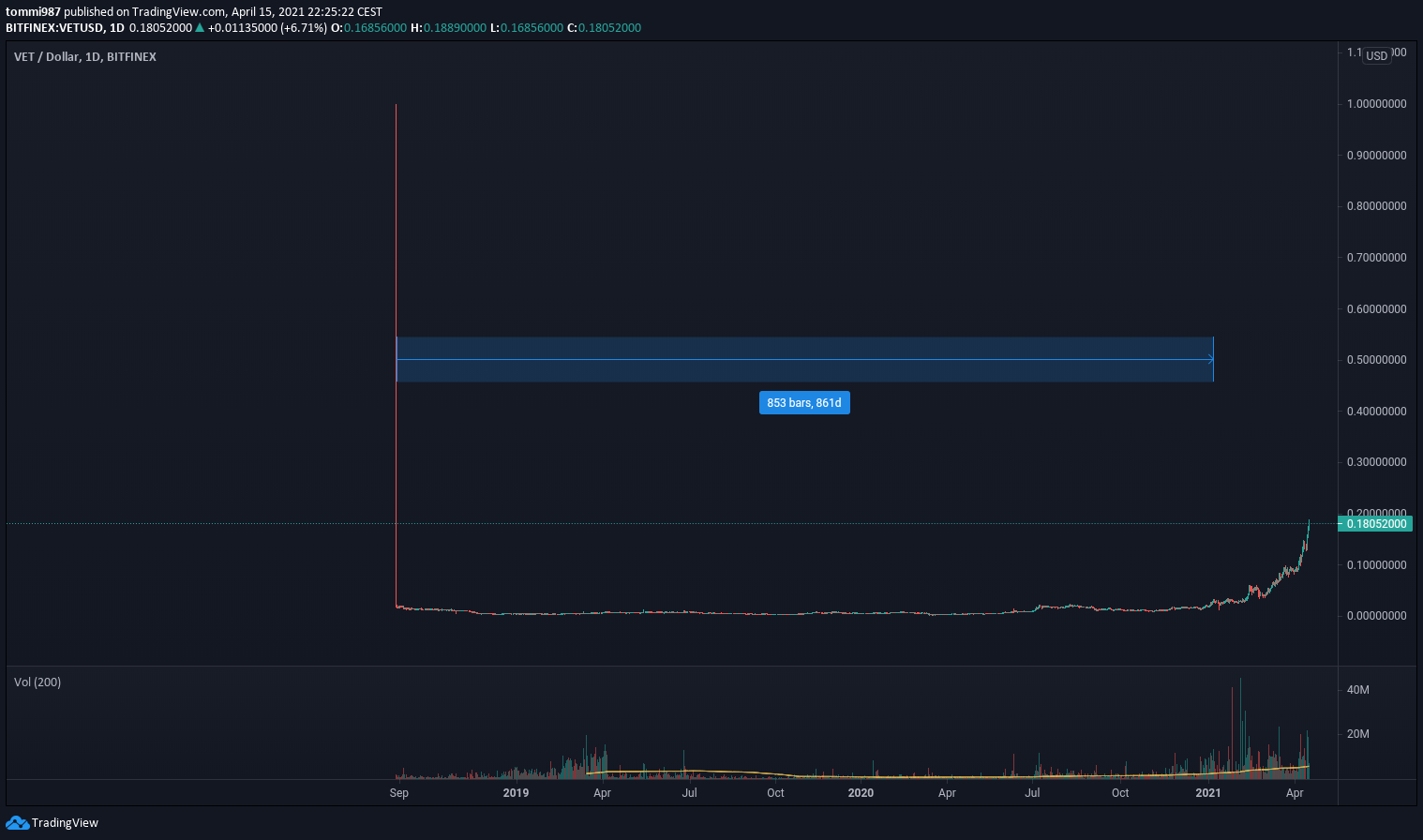This screenshot has width=1423, height=840.
Task: Click the BITFINEX:VETUSD, 1D symbol header
Action: click(x=65, y=28)
